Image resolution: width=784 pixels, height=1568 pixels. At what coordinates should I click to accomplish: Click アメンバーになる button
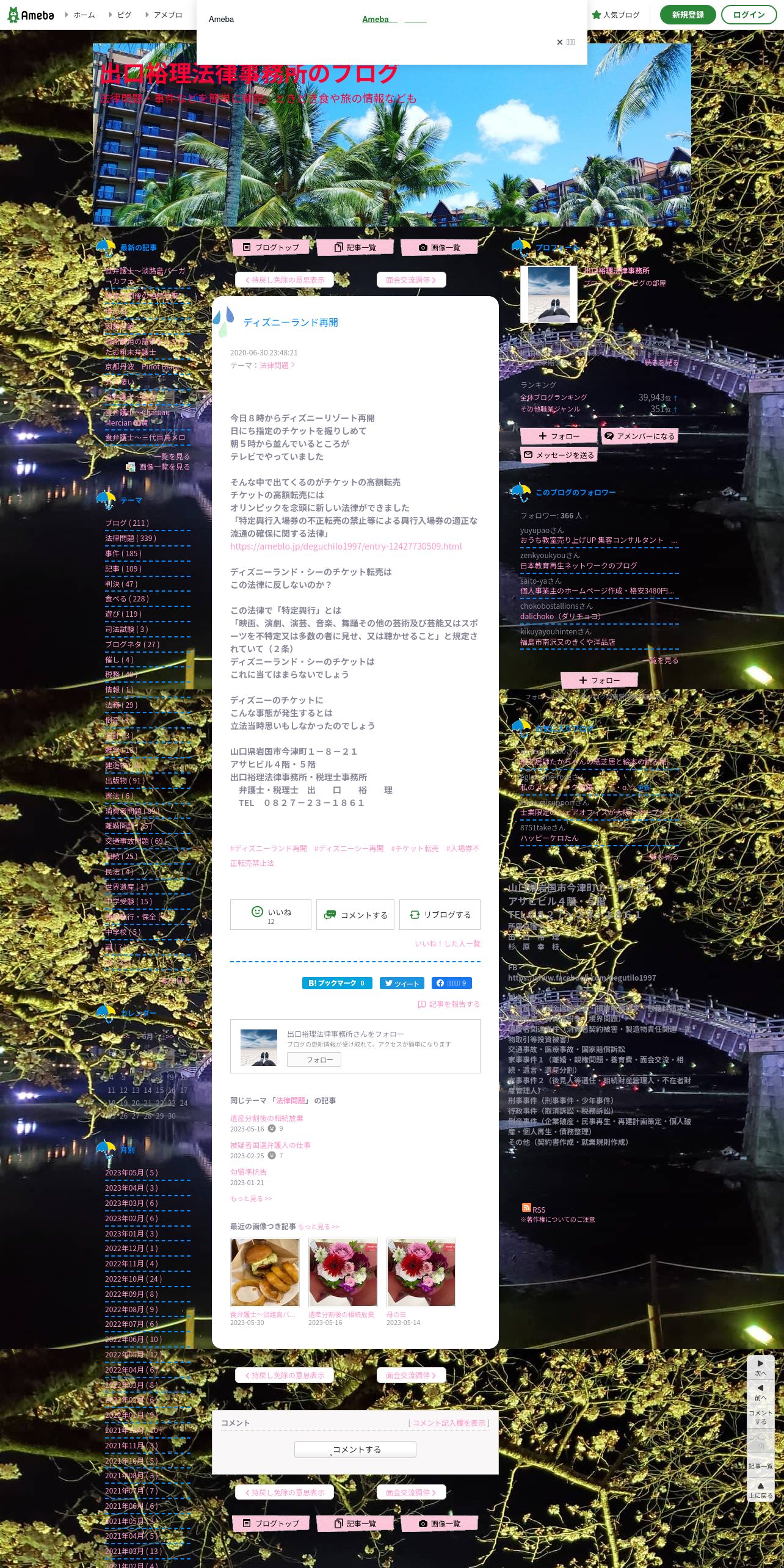pos(639,436)
